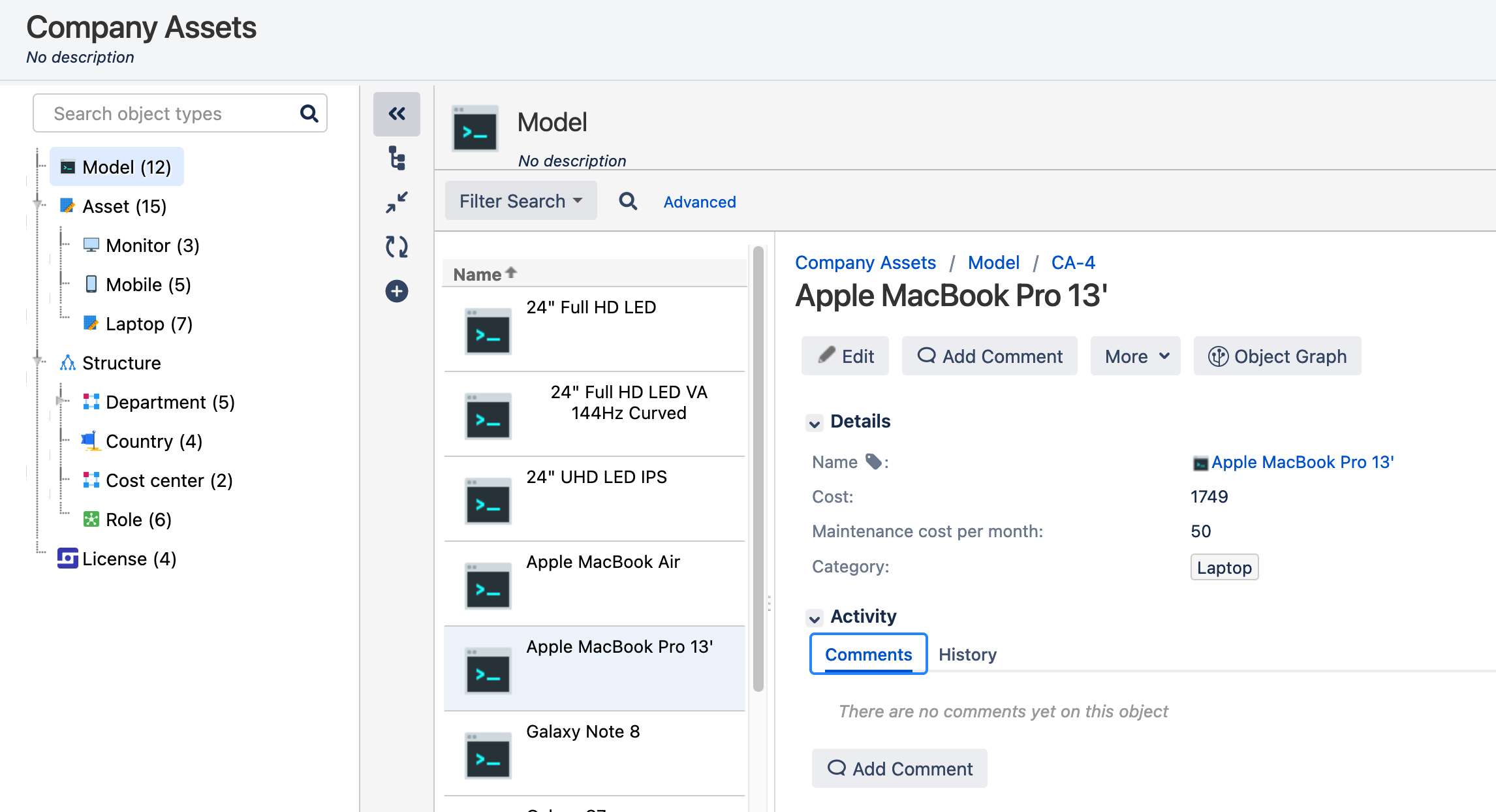Collapse the Activity section chevron
The width and height of the screenshot is (1496, 812).
pos(815,617)
